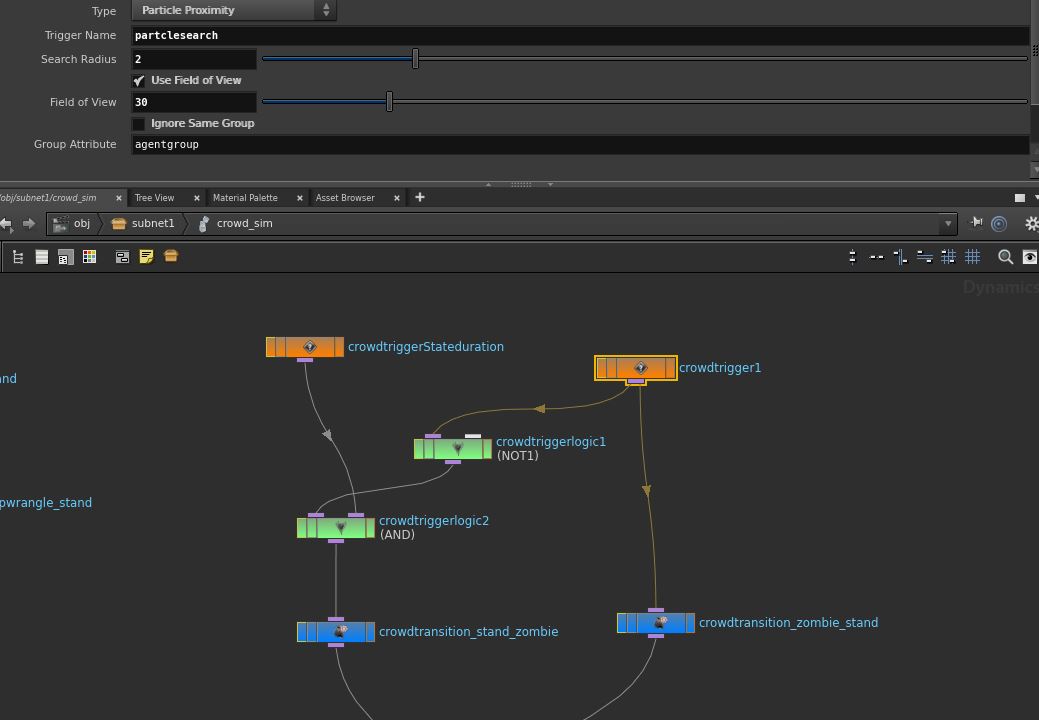Align selected nodes horizontally icon
The image size is (1039, 720).
pos(877,257)
